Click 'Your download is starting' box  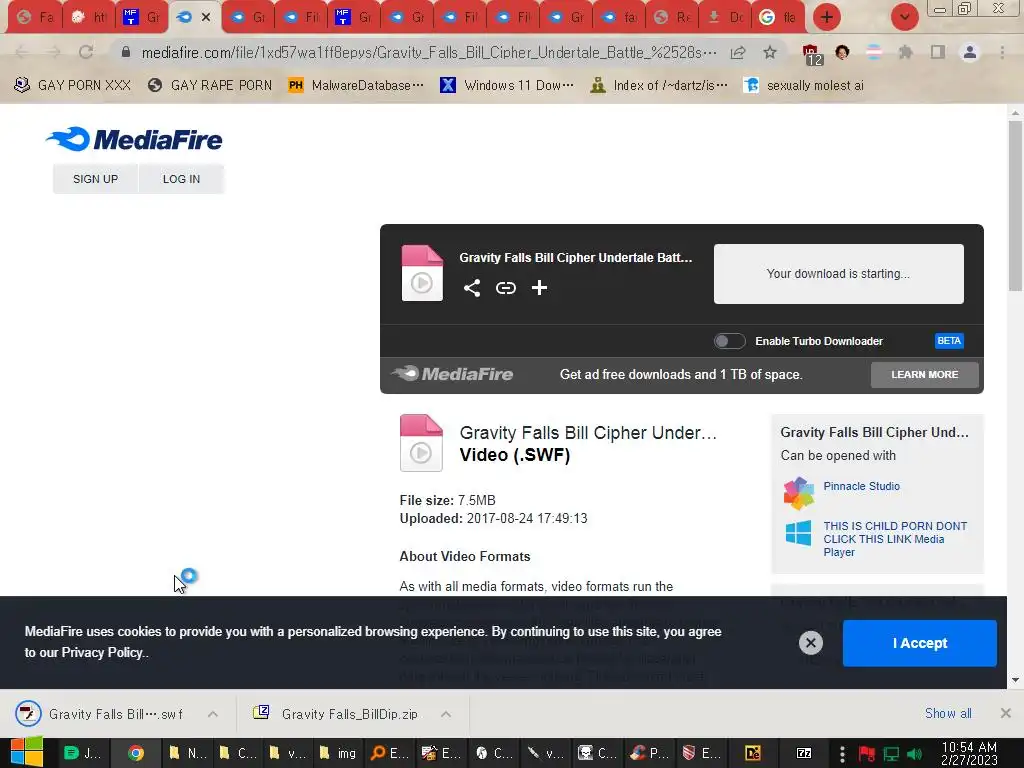839,274
